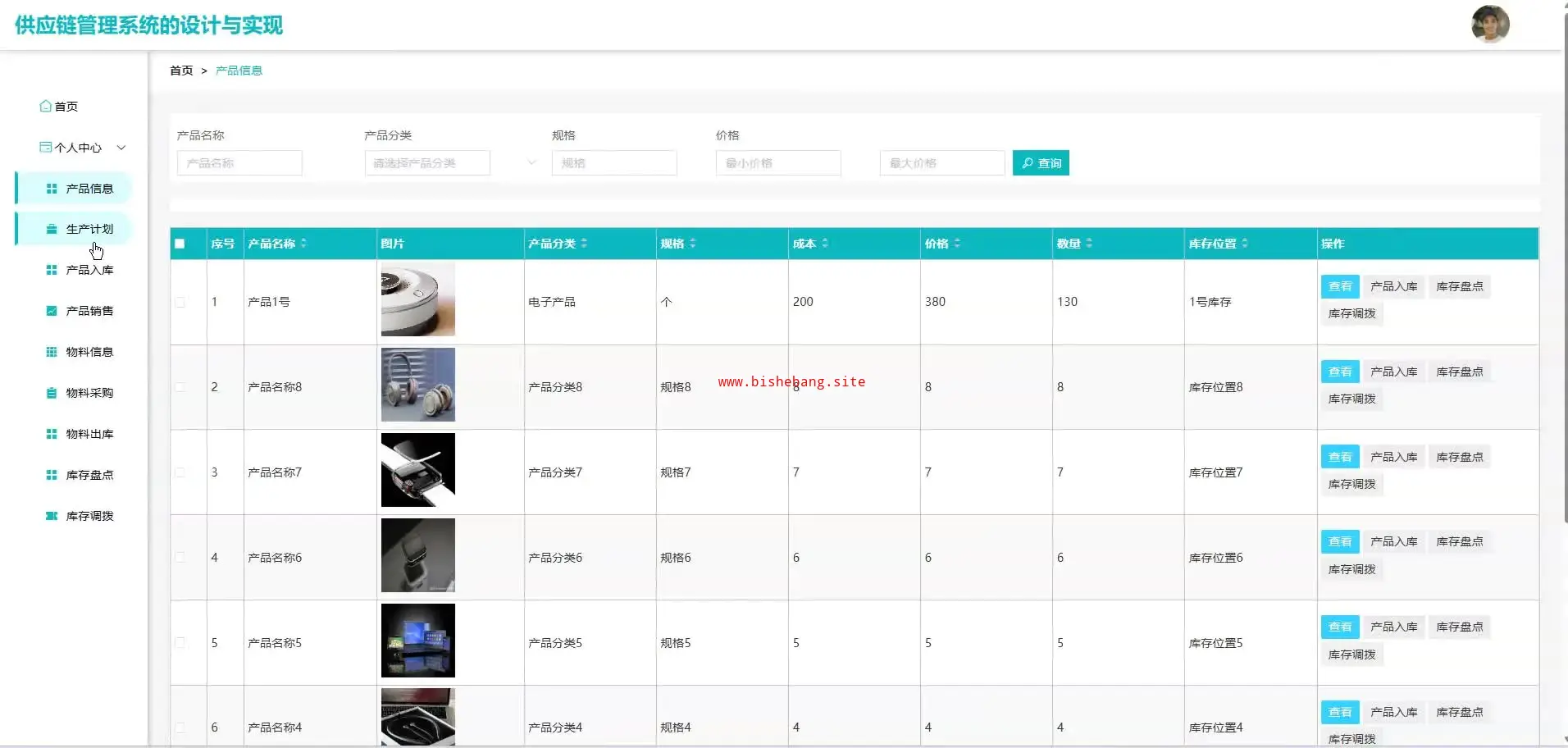Click the user avatar at top right

coord(1489,25)
